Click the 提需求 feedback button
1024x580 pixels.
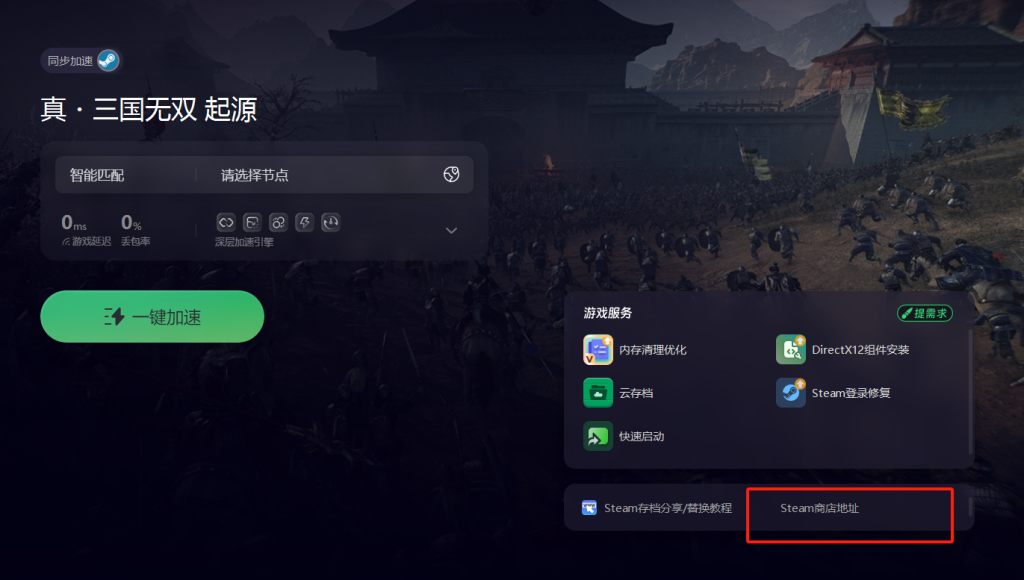click(x=925, y=314)
